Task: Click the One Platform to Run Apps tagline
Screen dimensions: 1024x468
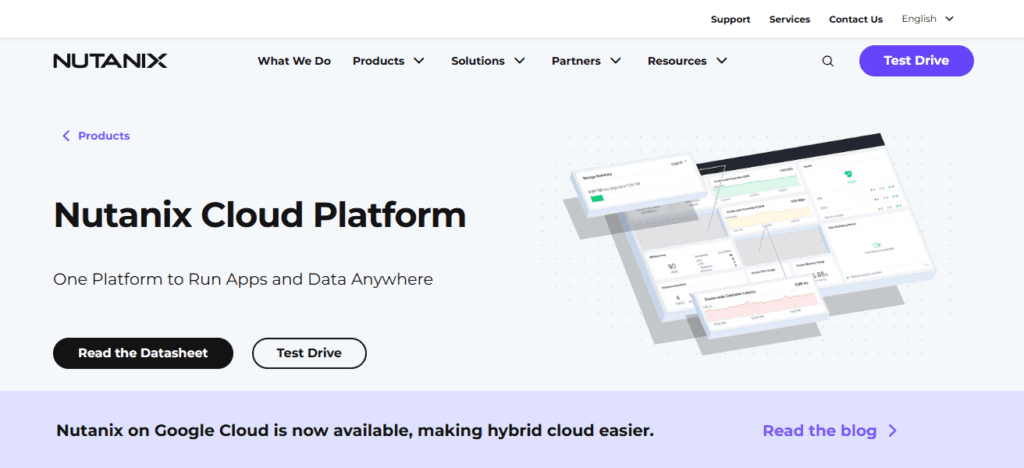Action: pyautogui.click(x=243, y=279)
